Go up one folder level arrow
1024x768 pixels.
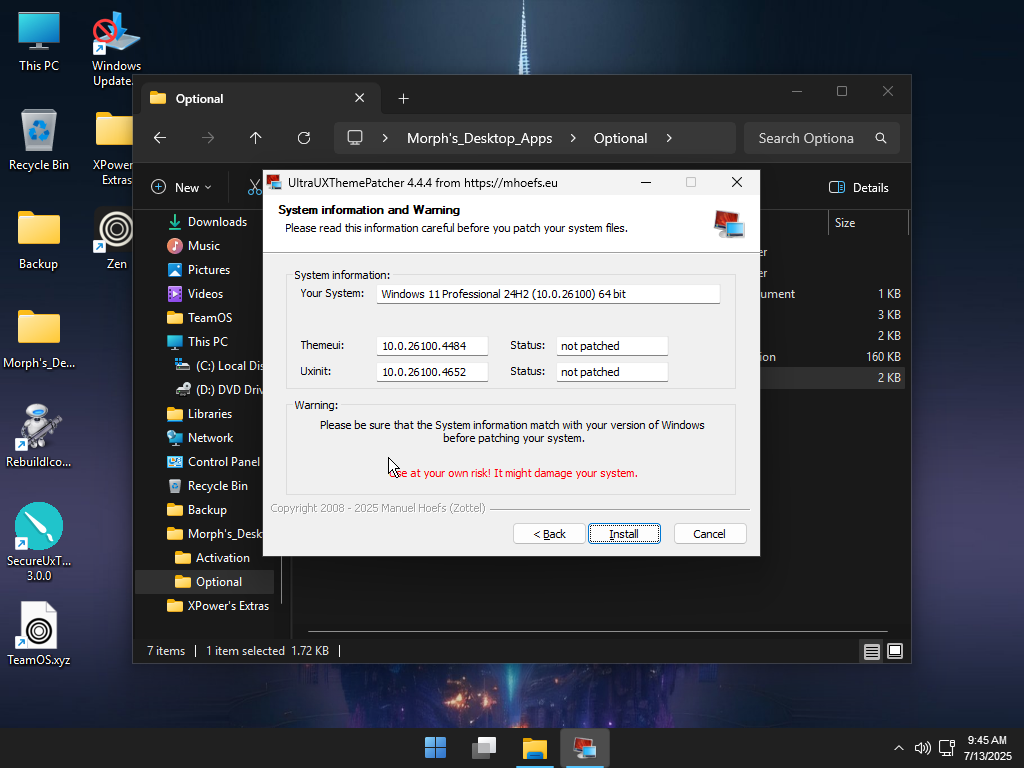[255, 138]
